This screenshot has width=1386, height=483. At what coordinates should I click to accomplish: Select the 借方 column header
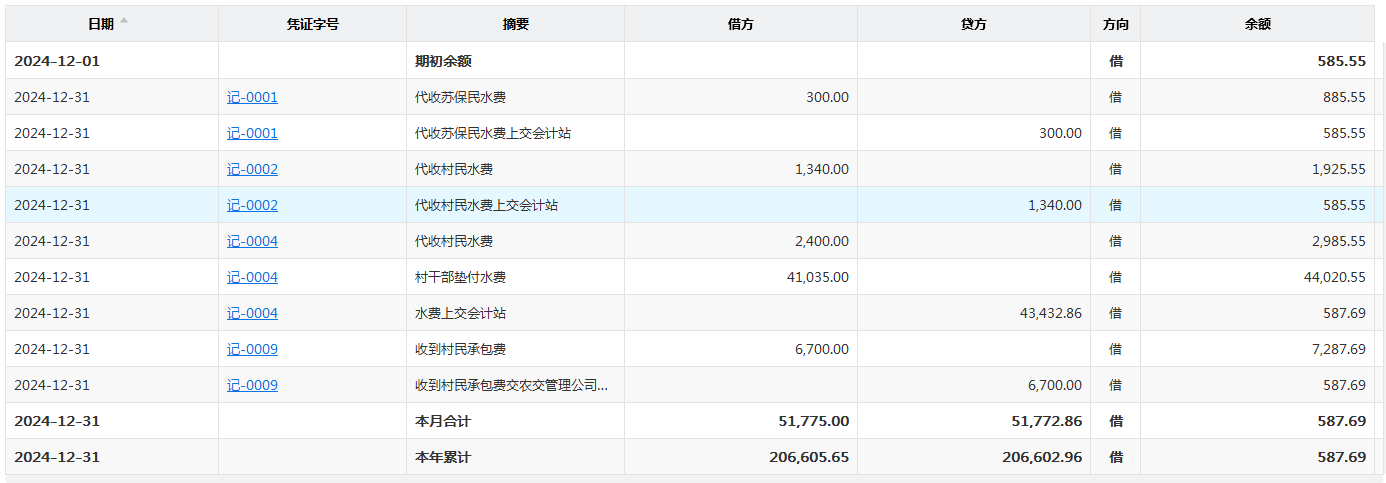[x=740, y=24]
